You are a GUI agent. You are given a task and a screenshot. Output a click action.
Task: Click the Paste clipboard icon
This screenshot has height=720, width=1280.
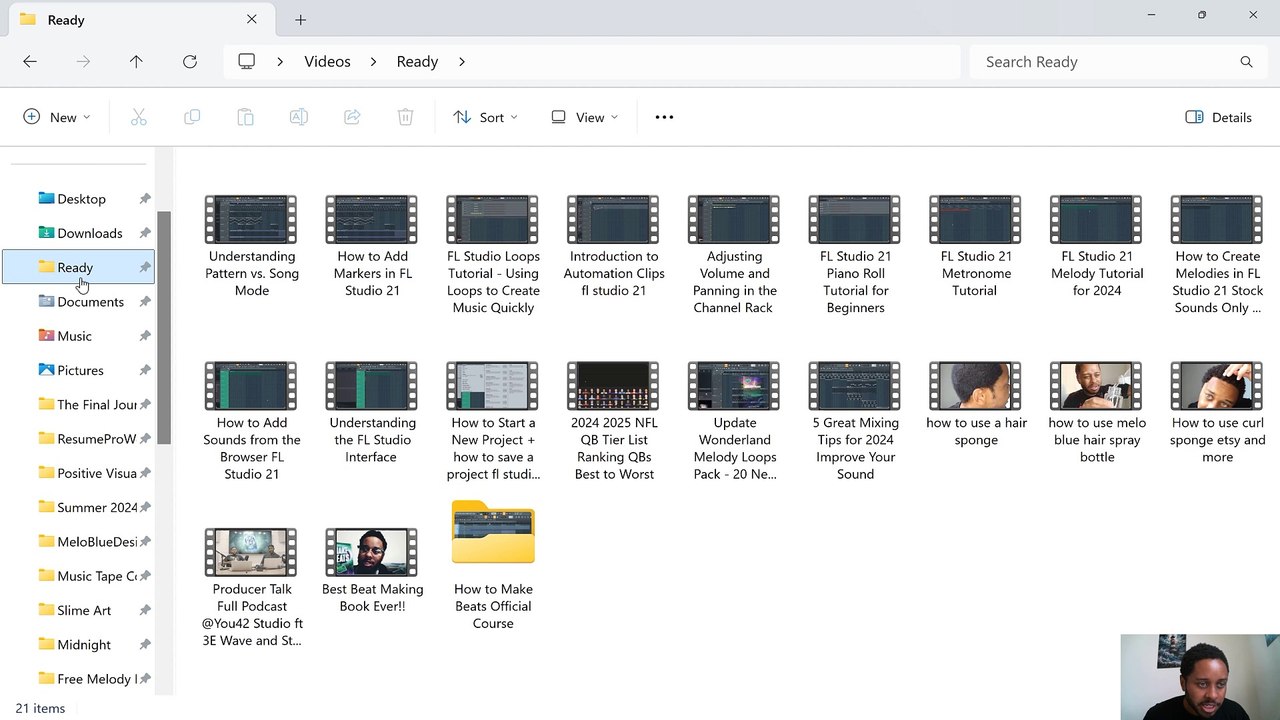245,117
